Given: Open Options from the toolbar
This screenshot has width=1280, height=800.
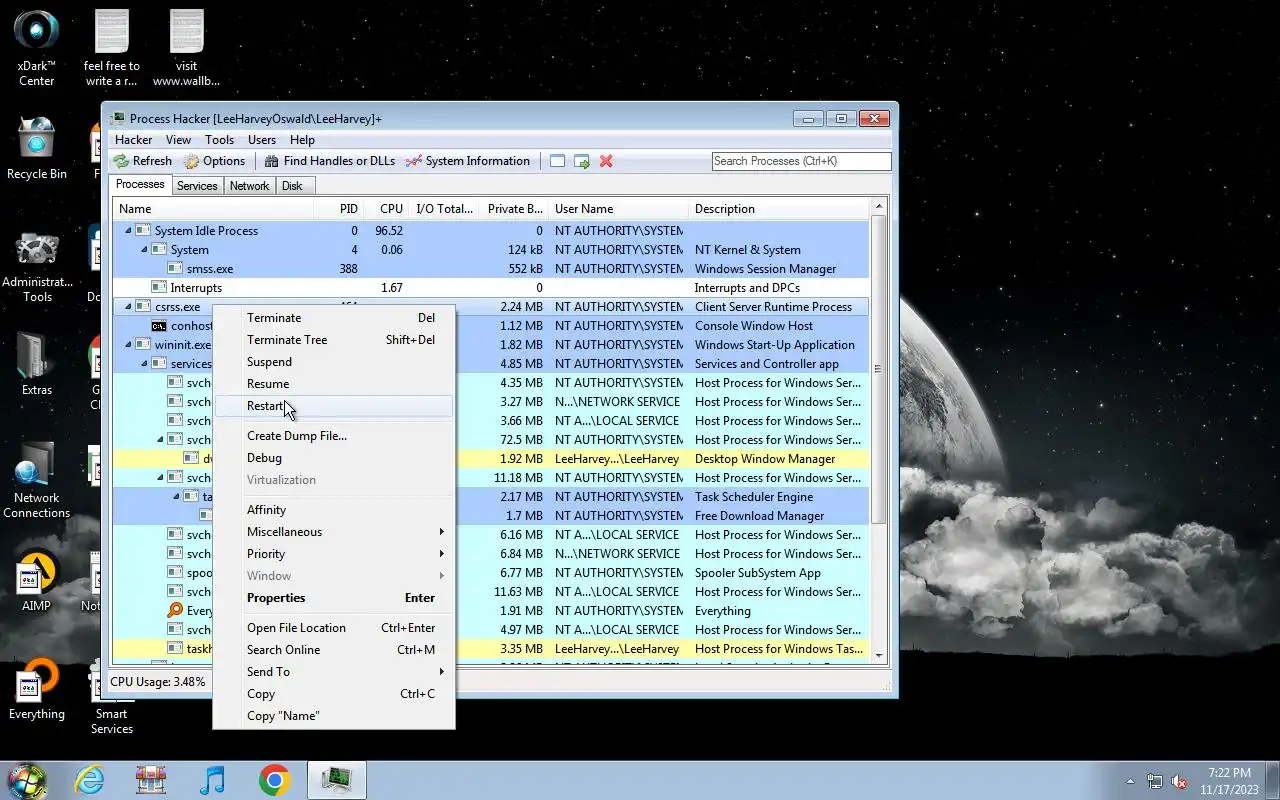Looking at the screenshot, I should click(x=214, y=161).
